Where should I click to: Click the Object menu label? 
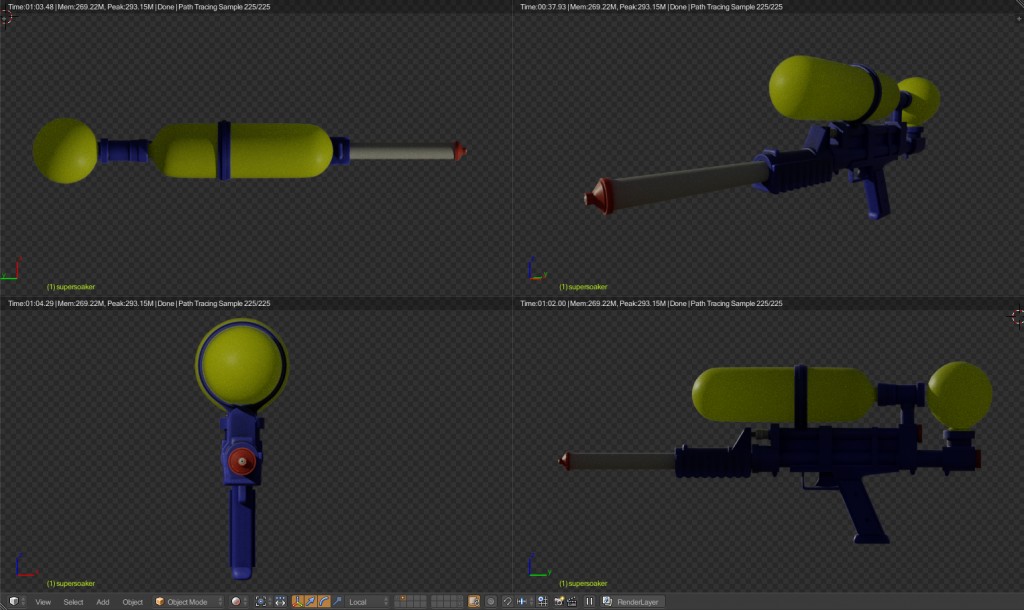[131, 601]
